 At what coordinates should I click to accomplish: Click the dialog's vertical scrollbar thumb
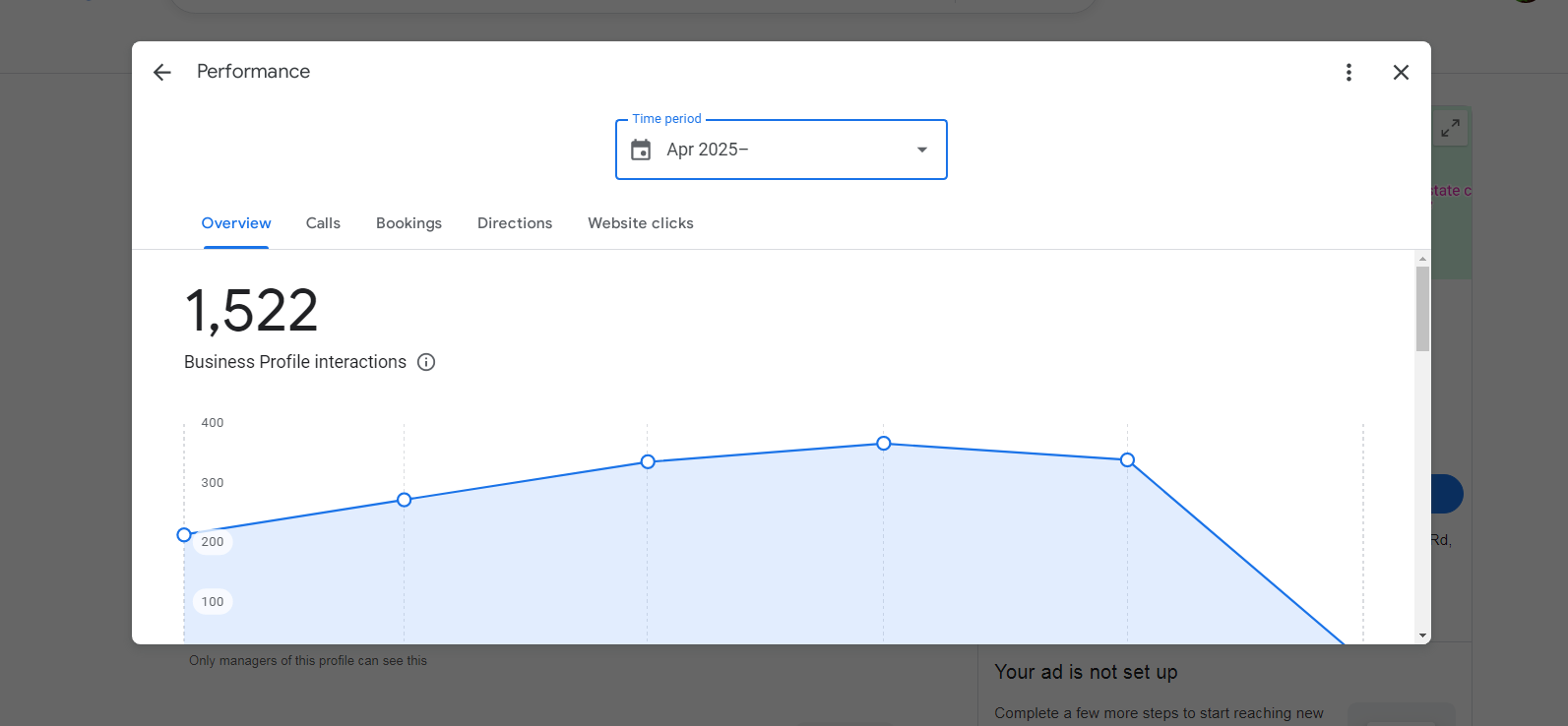(1422, 309)
